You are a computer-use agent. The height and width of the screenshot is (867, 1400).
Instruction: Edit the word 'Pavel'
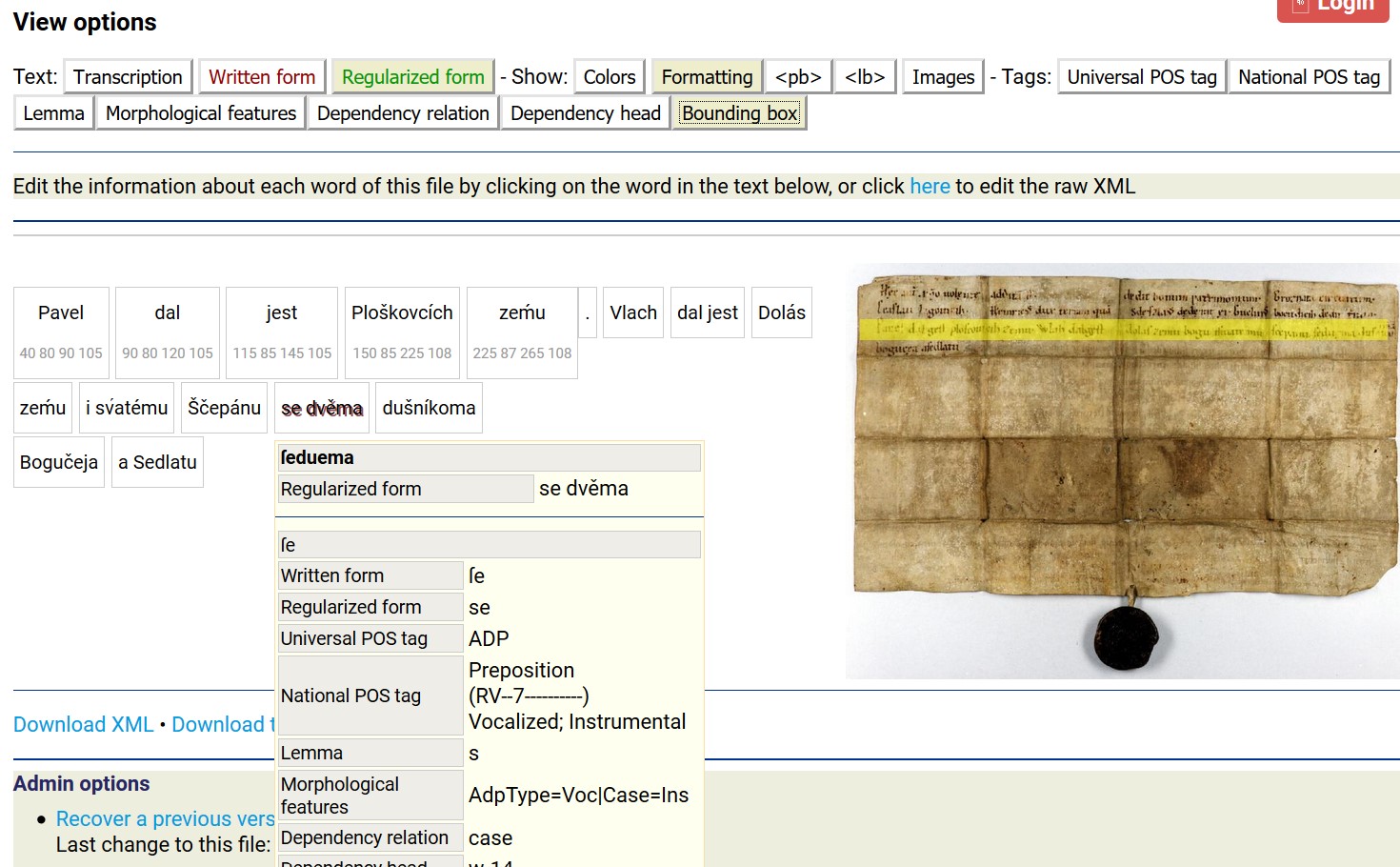(x=61, y=333)
